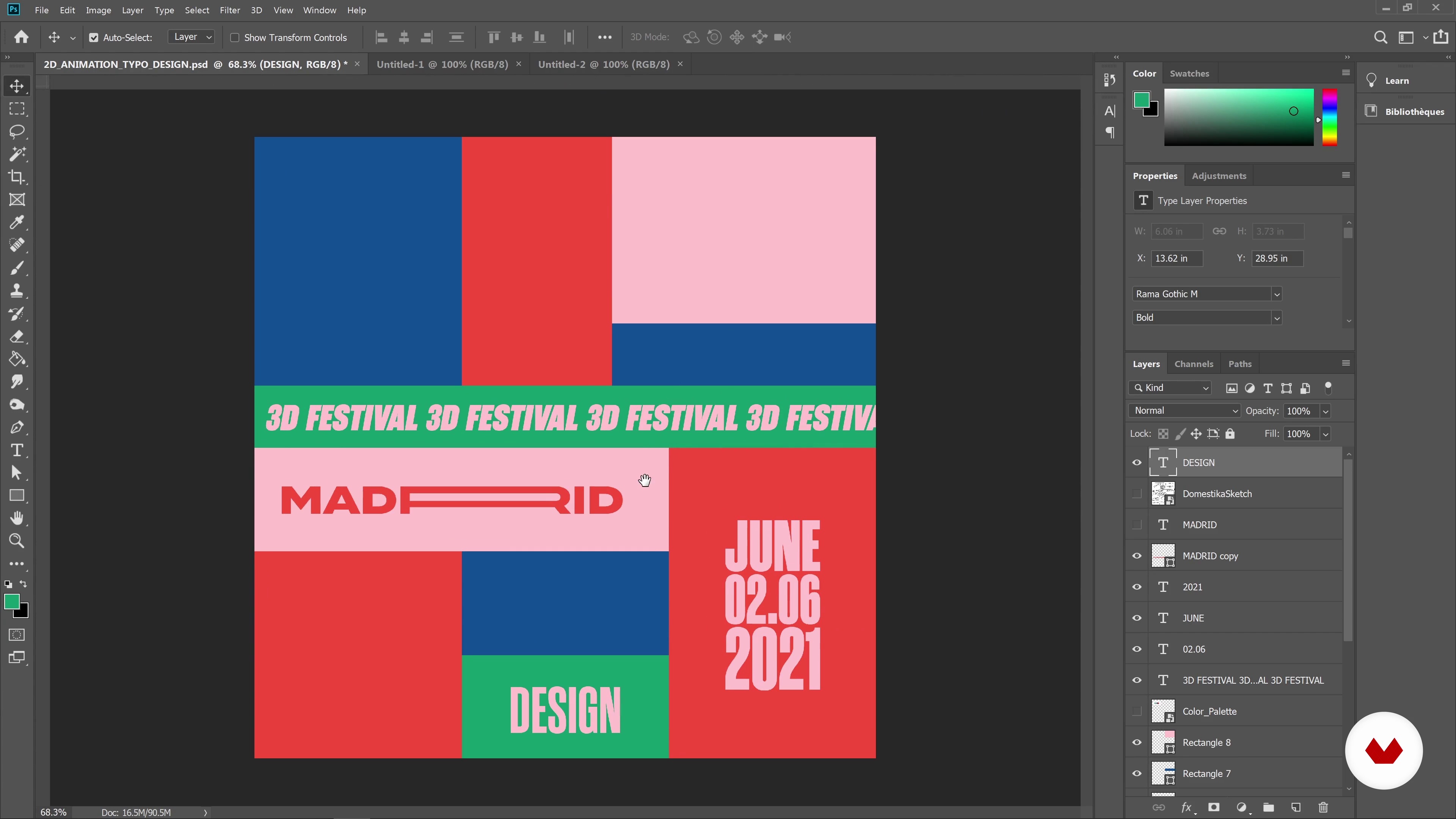Click the toolbar foreground green color swatch
1456x819 pixels.
(x=12, y=602)
